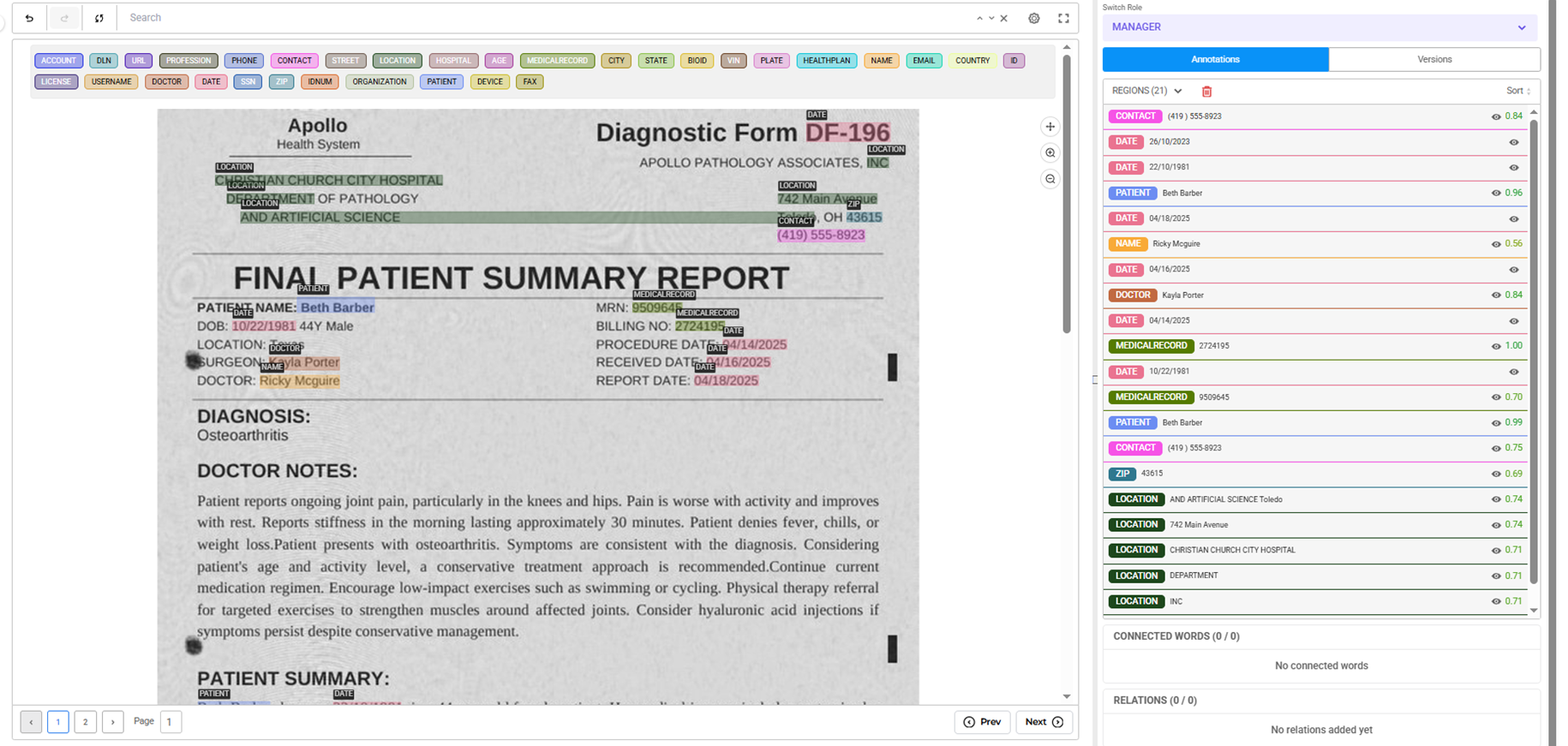Delete regions with the red trash icon
Image resolution: width=1568 pixels, height=746 pixels.
pos(1206,92)
